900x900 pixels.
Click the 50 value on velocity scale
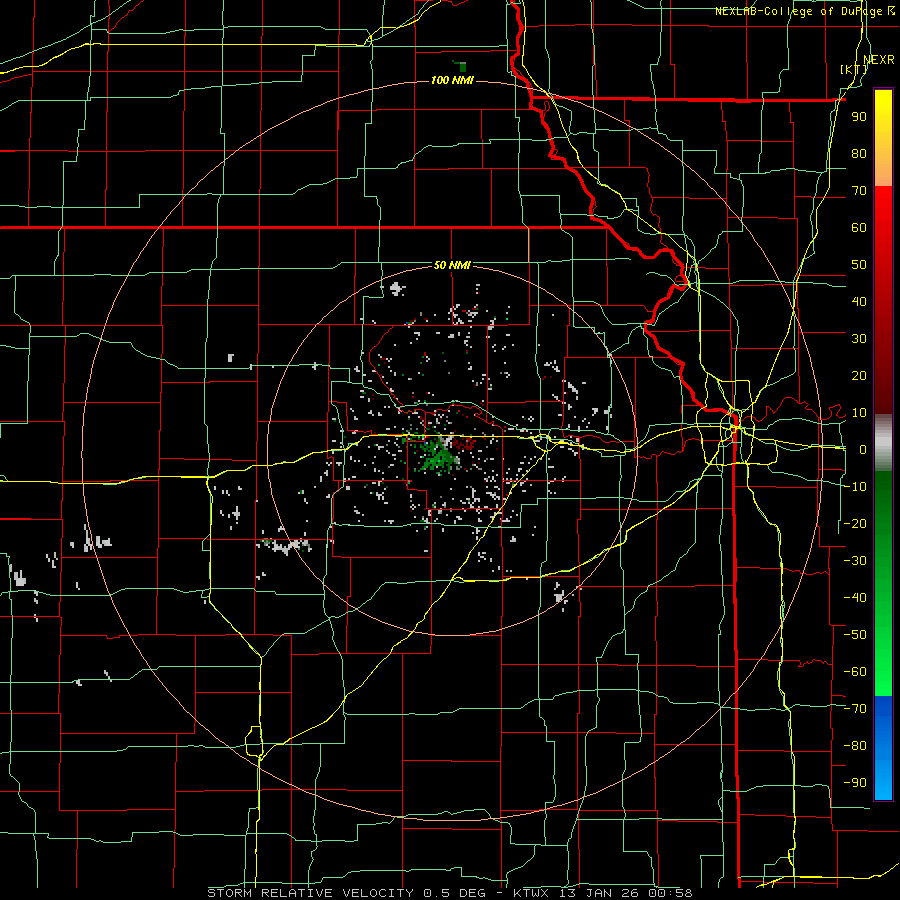[859, 265]
